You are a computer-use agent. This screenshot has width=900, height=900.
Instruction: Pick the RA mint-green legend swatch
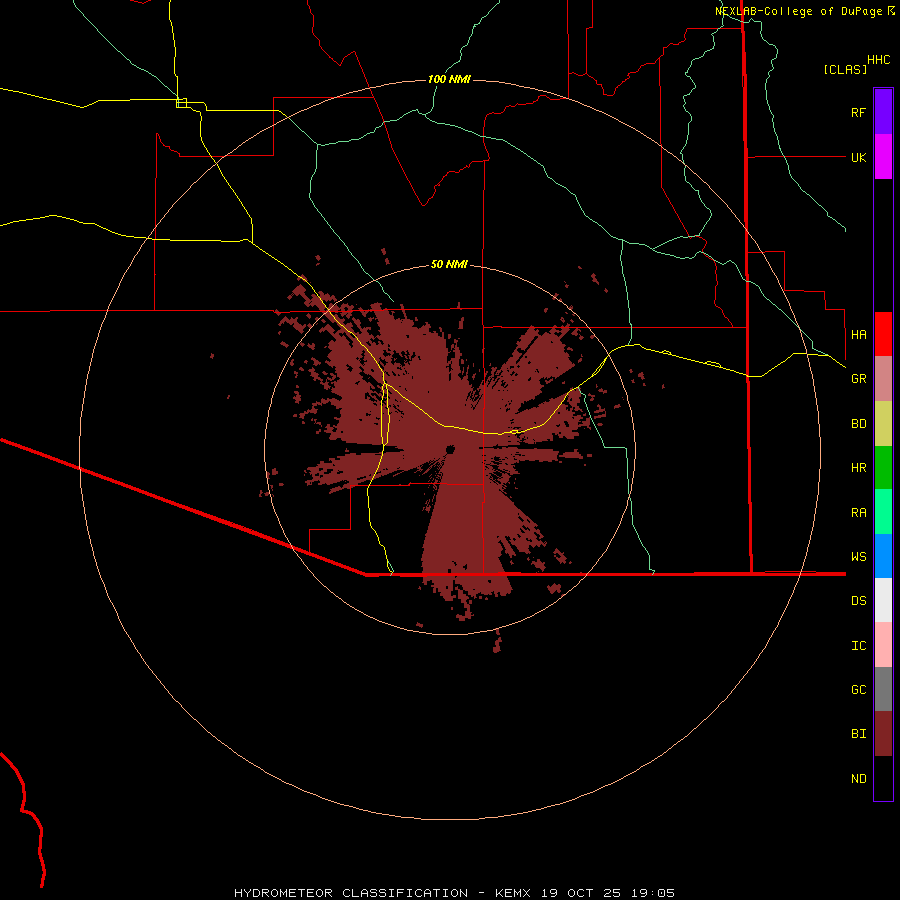883,512
